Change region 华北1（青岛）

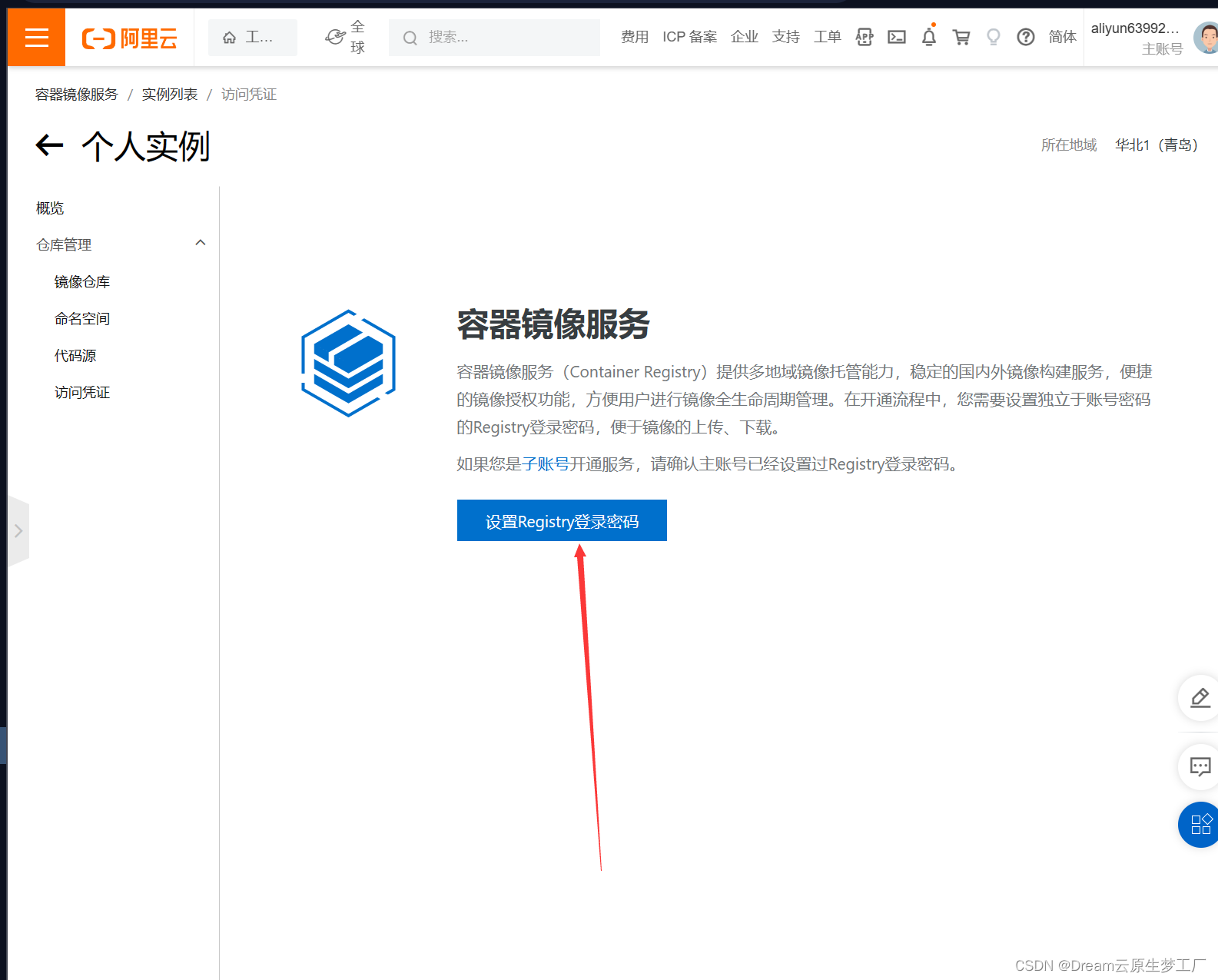(1157, 145)
